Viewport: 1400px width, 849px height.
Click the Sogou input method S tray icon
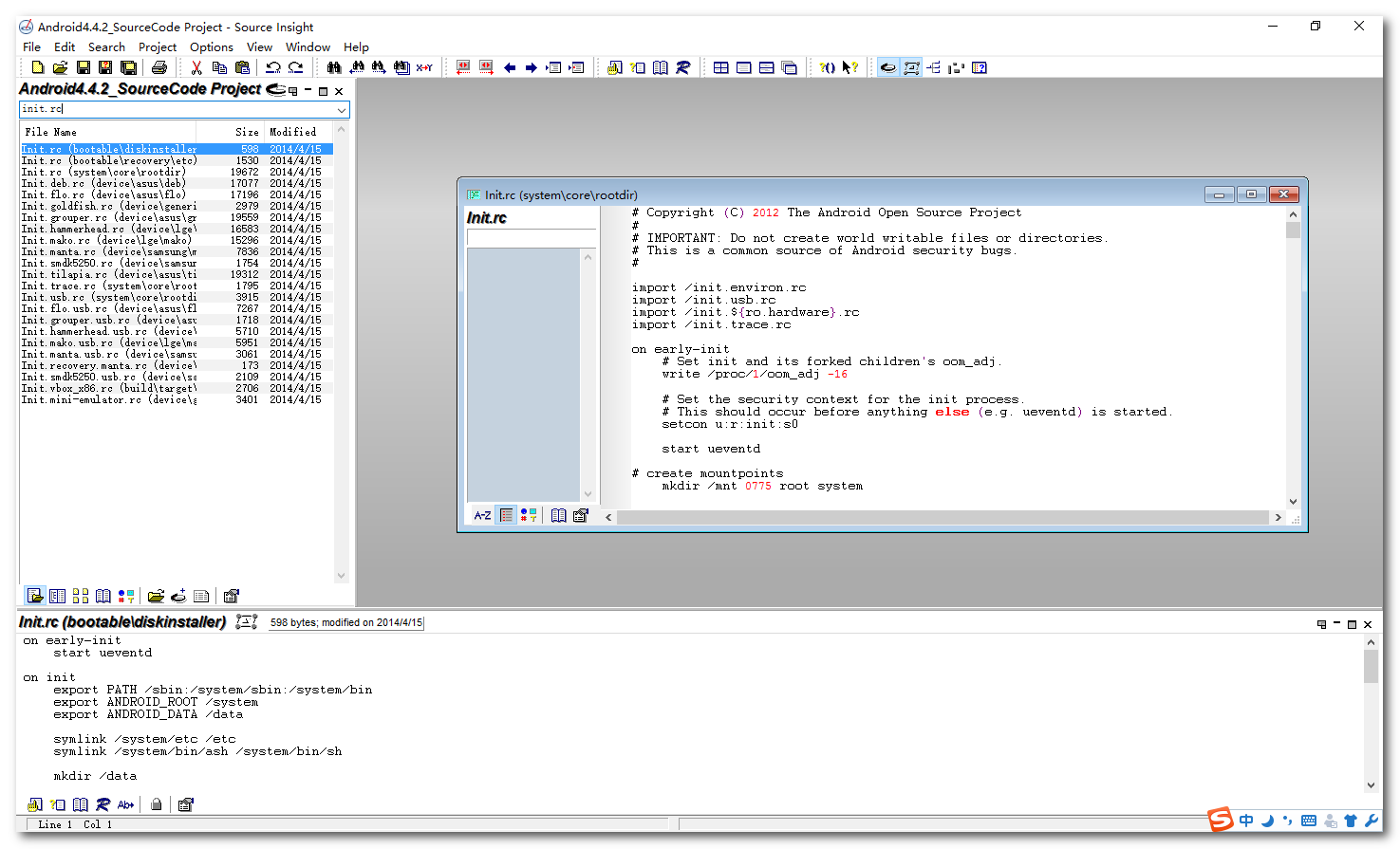1220,819
